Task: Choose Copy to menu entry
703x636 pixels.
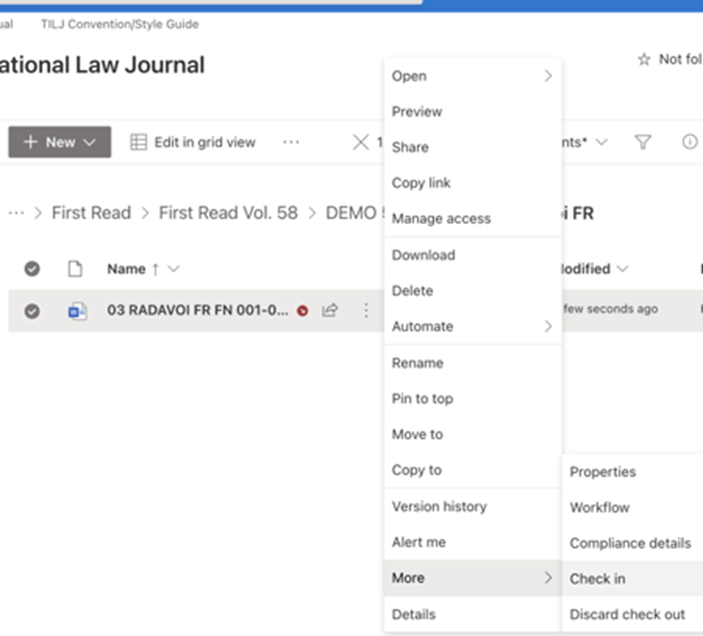Action: [473, 470]
